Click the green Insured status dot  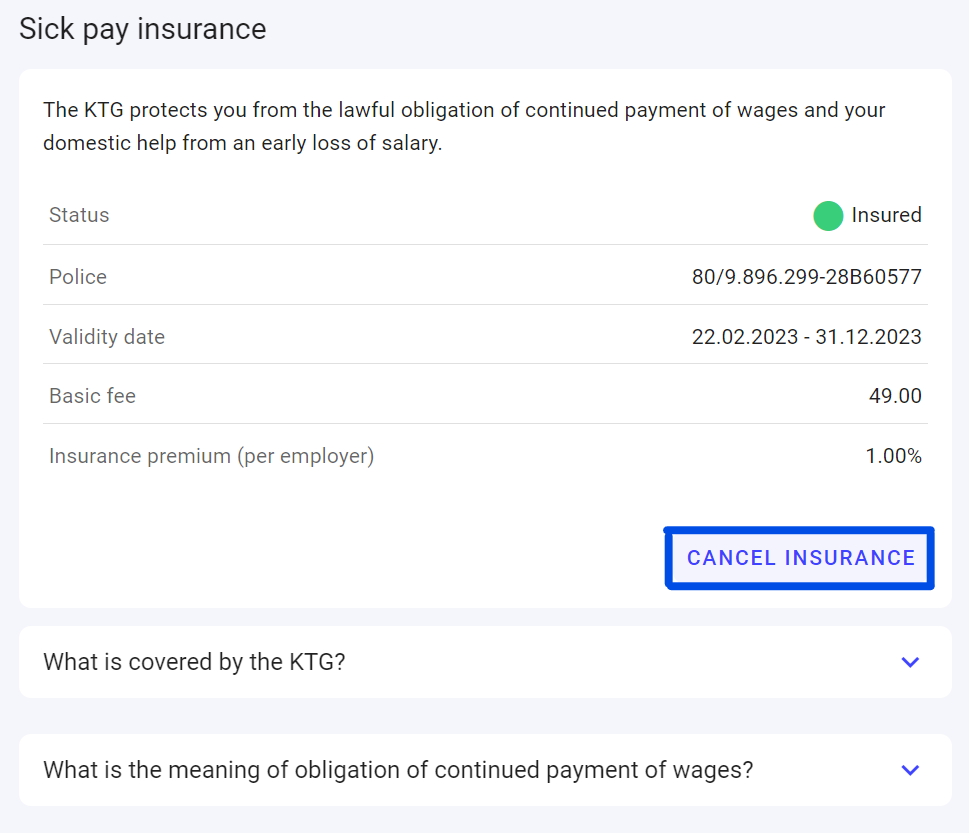pyautogui.click(x=828, y=215)
